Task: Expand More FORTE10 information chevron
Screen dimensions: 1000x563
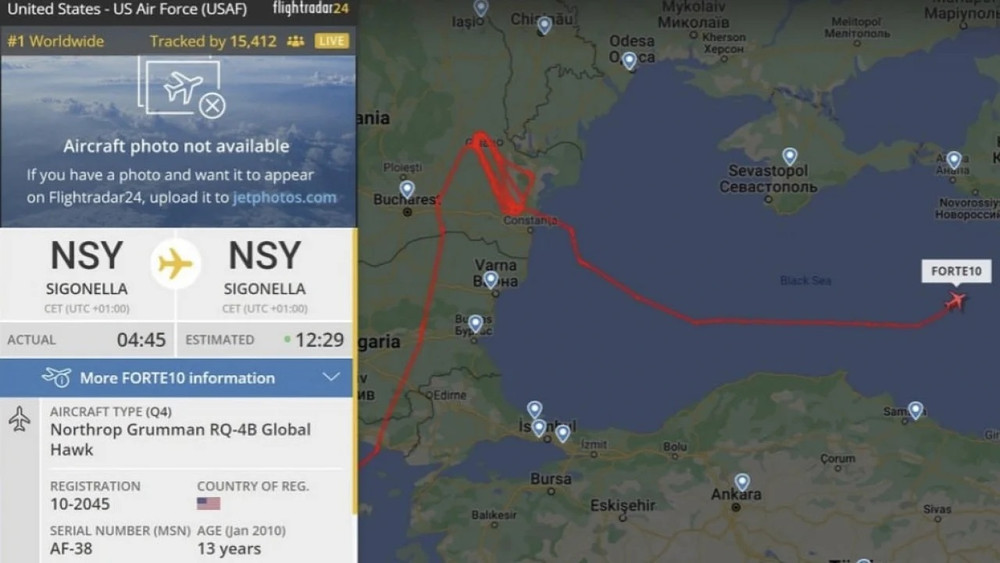Action: 331,377
